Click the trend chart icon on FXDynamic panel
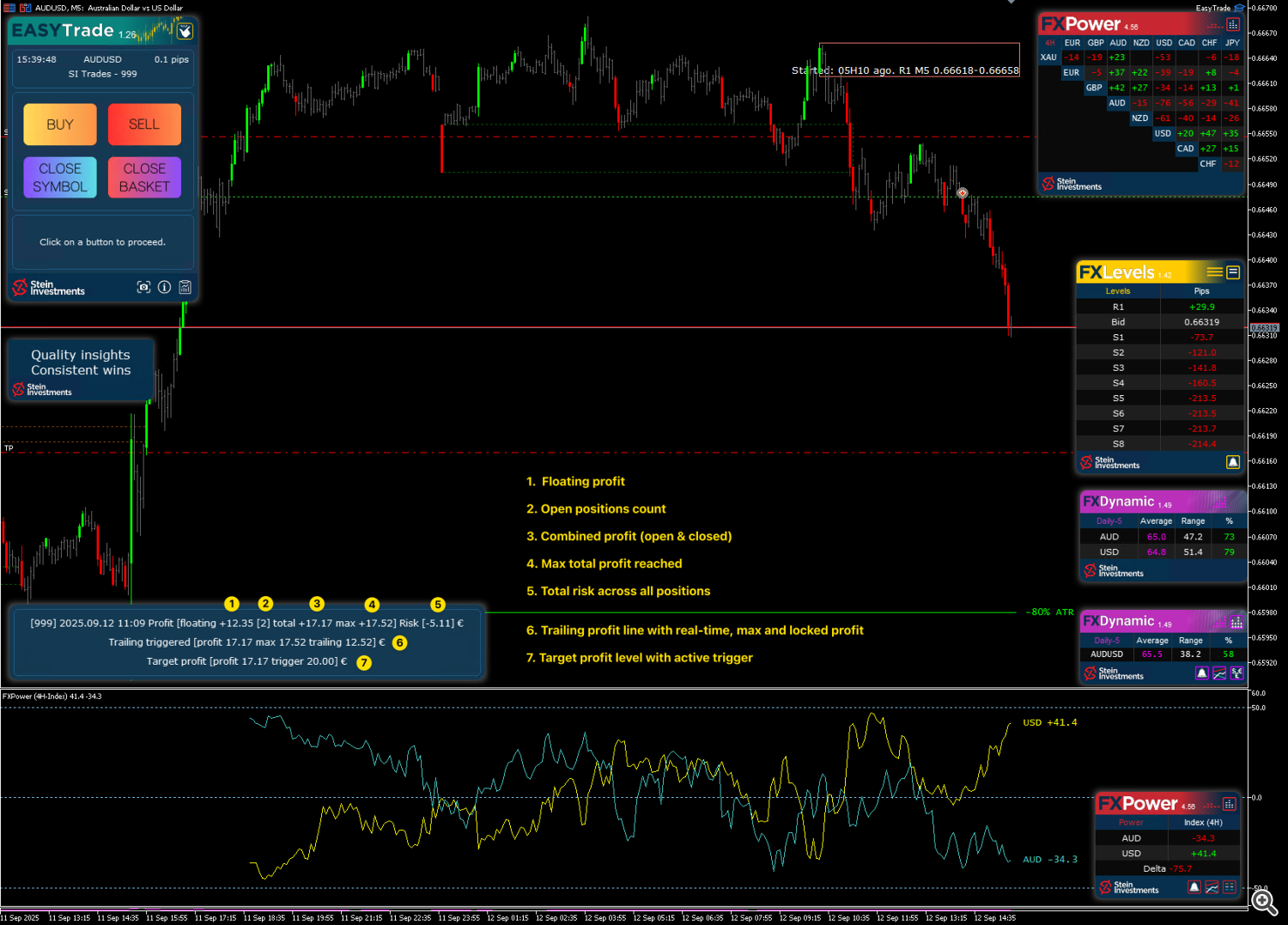The image size is (1288, 925). tap(1219, 672)
